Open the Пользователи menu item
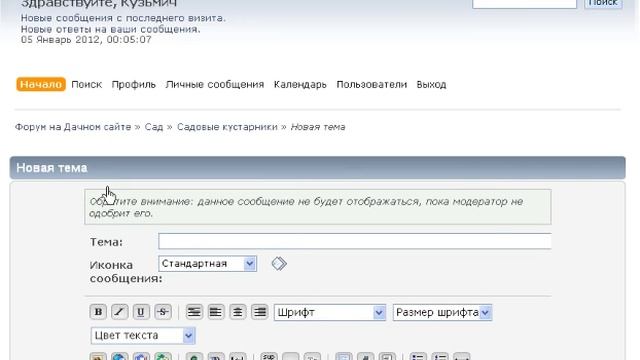 coord(371,84)
